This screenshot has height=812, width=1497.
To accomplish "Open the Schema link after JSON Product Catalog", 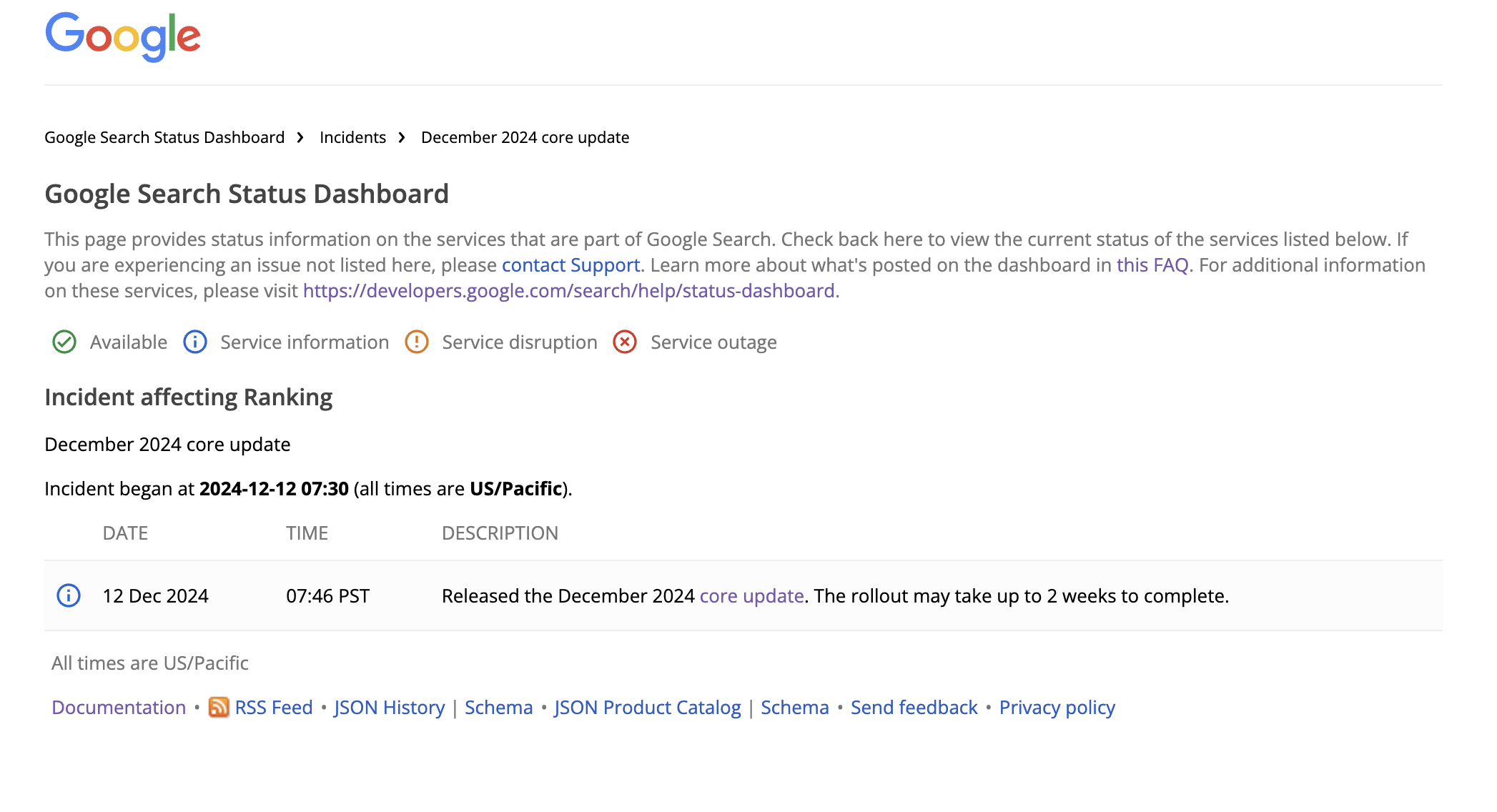I will [x=795, y=708].
